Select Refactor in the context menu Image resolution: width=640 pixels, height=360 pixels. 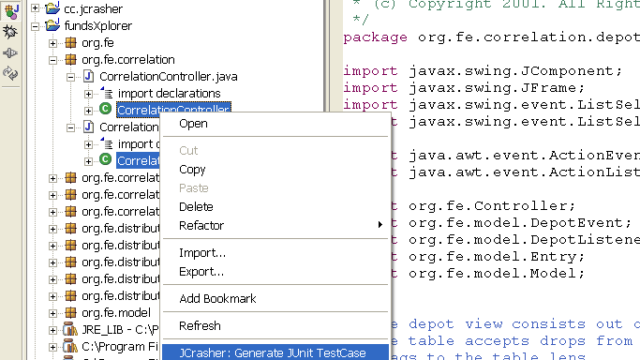275,225
